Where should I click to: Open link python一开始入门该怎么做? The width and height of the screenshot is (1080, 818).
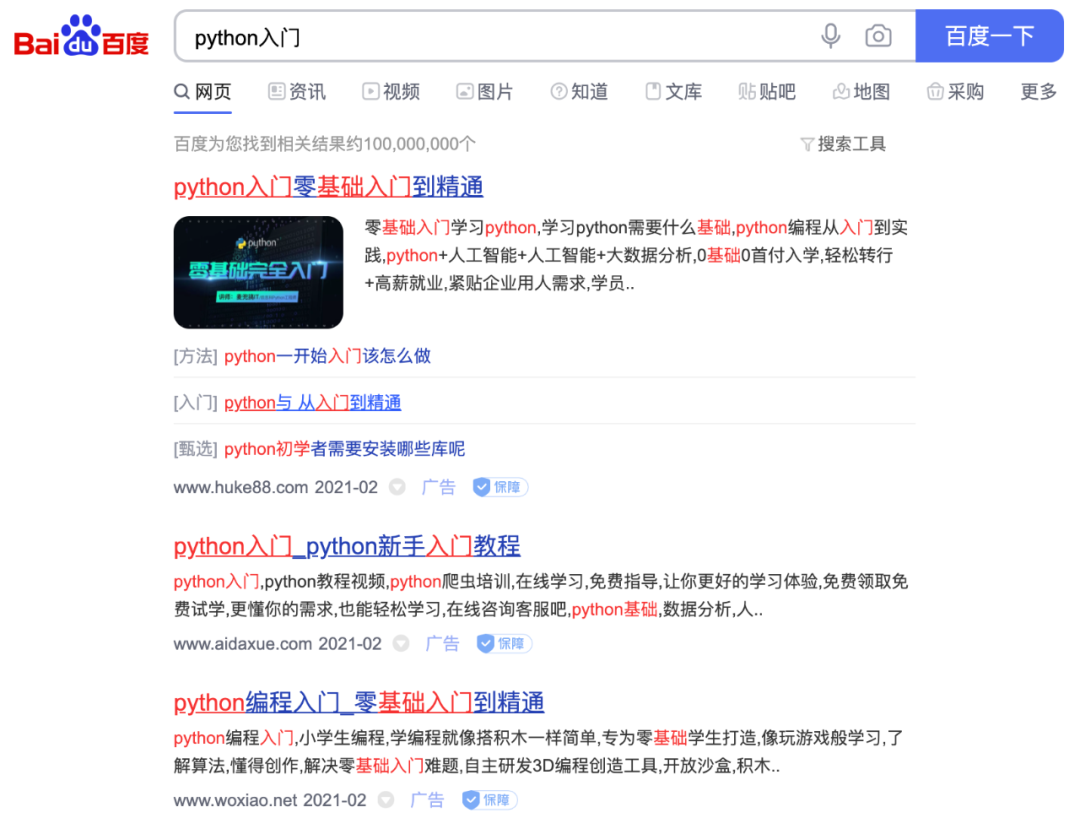click(328, 356)
